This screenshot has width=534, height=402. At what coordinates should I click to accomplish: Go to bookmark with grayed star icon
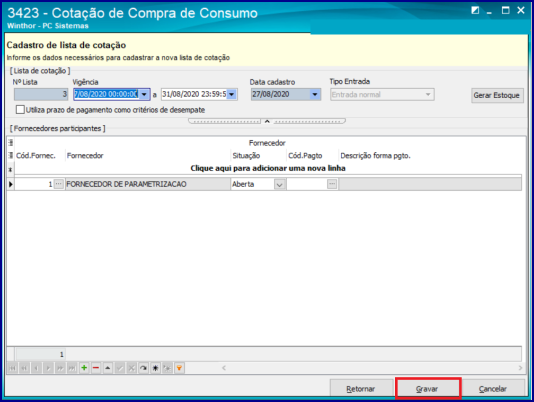tap(167, 368)
